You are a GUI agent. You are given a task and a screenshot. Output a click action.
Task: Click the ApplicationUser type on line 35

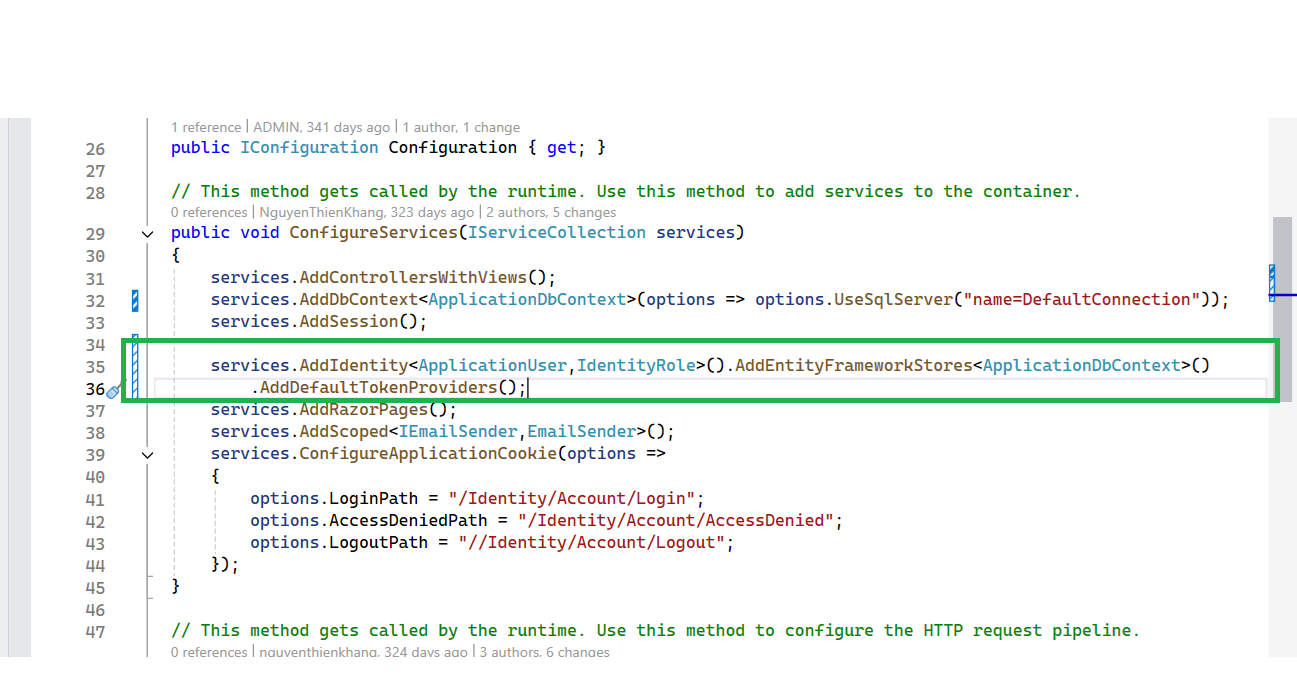tap(493, 366)
